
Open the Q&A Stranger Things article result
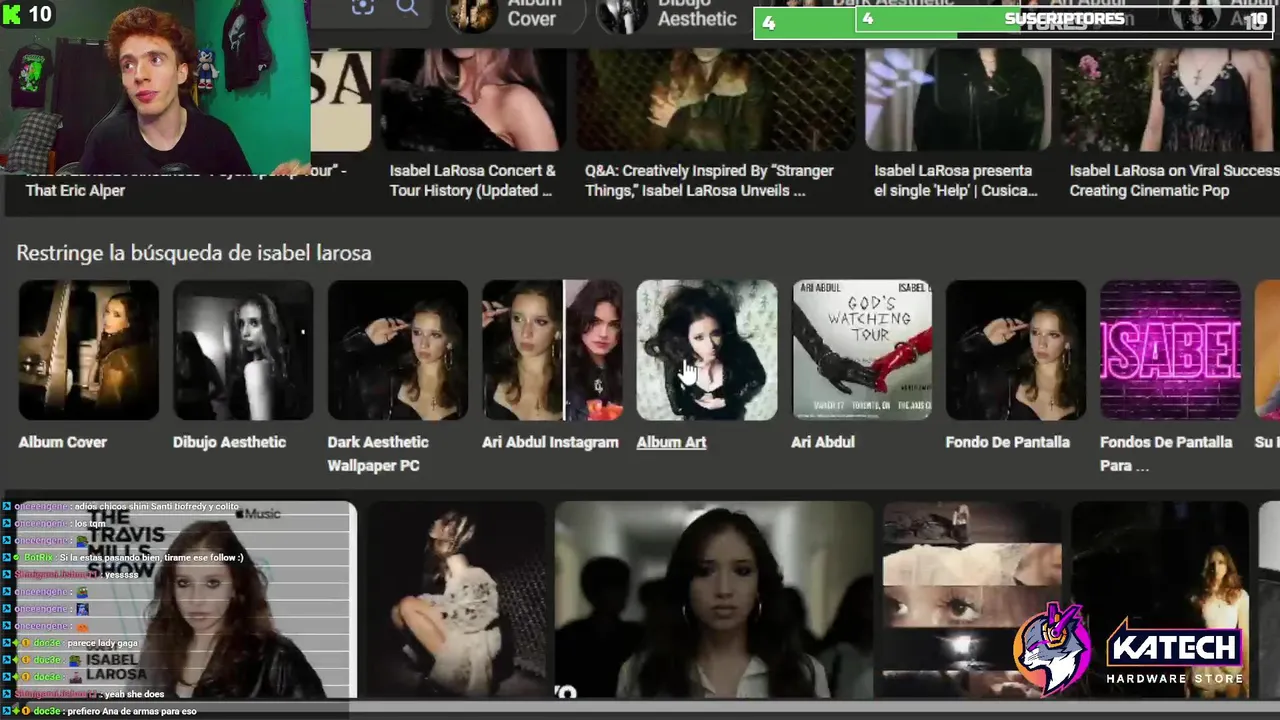coord(709,180)
